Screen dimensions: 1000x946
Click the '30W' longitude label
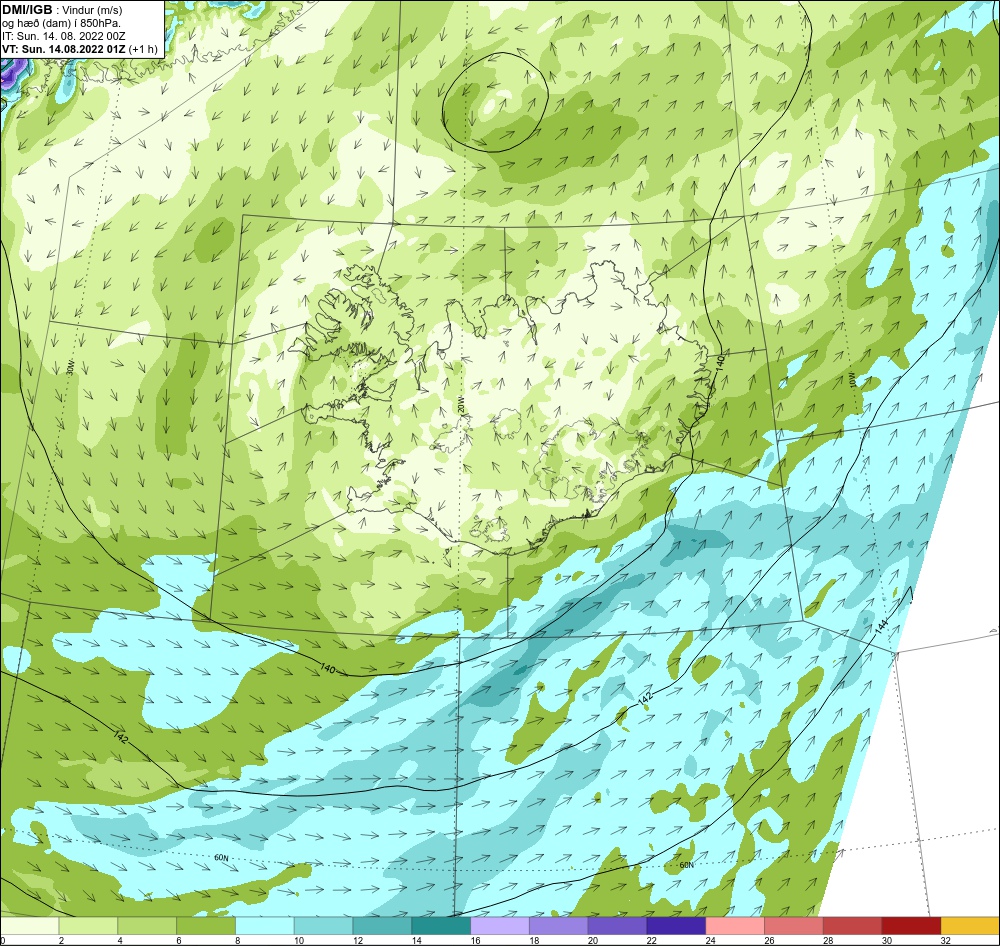[70, 366]
